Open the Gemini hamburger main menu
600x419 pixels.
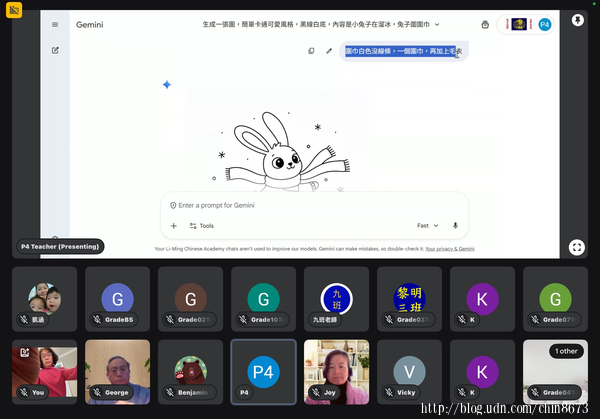click(54, 25)
